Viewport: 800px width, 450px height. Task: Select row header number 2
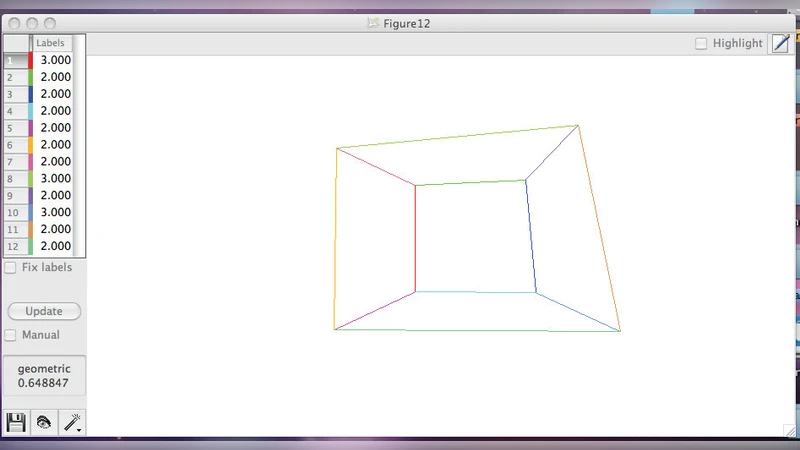(x=16, y=77)
